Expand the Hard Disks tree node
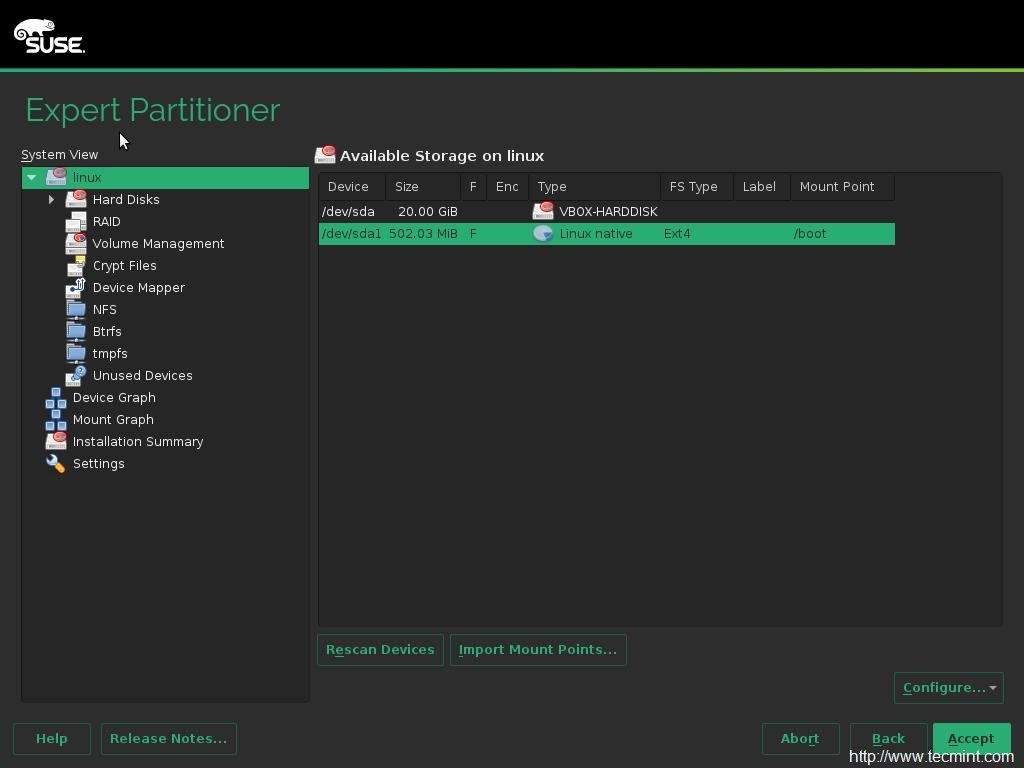 coord(51,199)
